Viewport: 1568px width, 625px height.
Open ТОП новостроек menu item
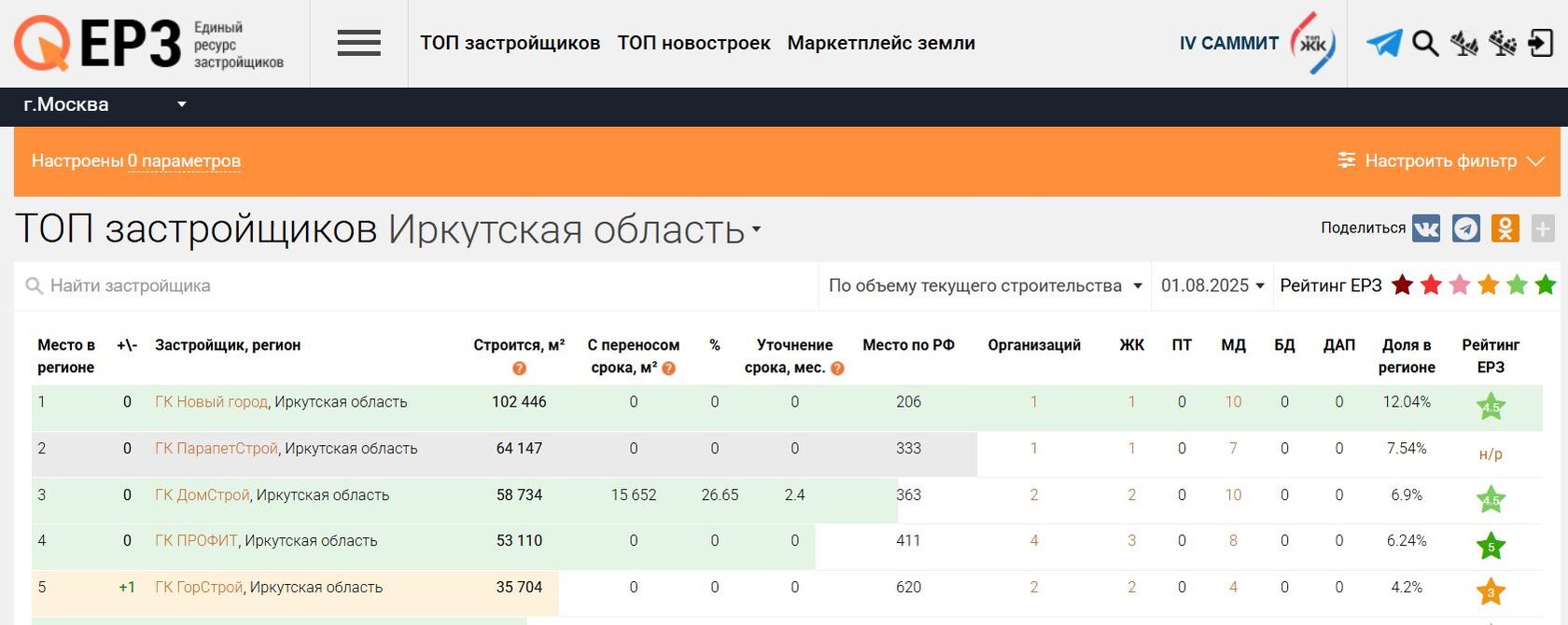pos(693,43)
